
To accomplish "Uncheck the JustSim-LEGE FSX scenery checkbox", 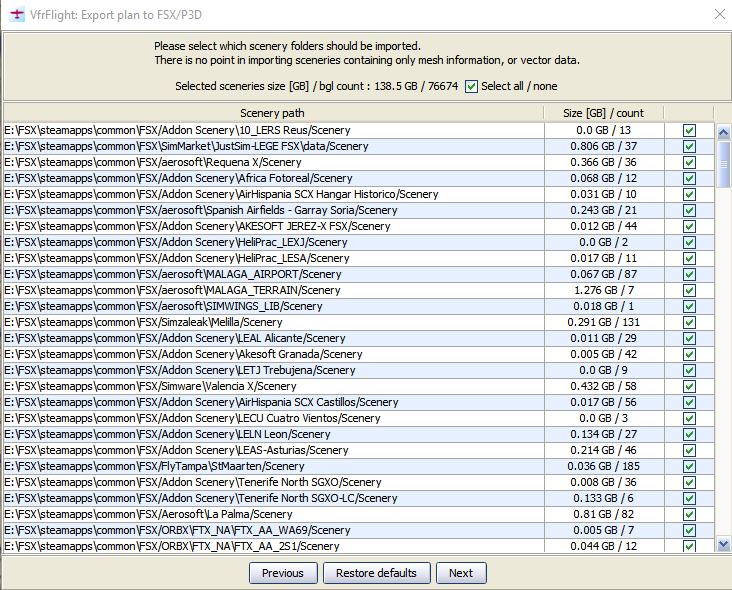I will tap(689, 146).
